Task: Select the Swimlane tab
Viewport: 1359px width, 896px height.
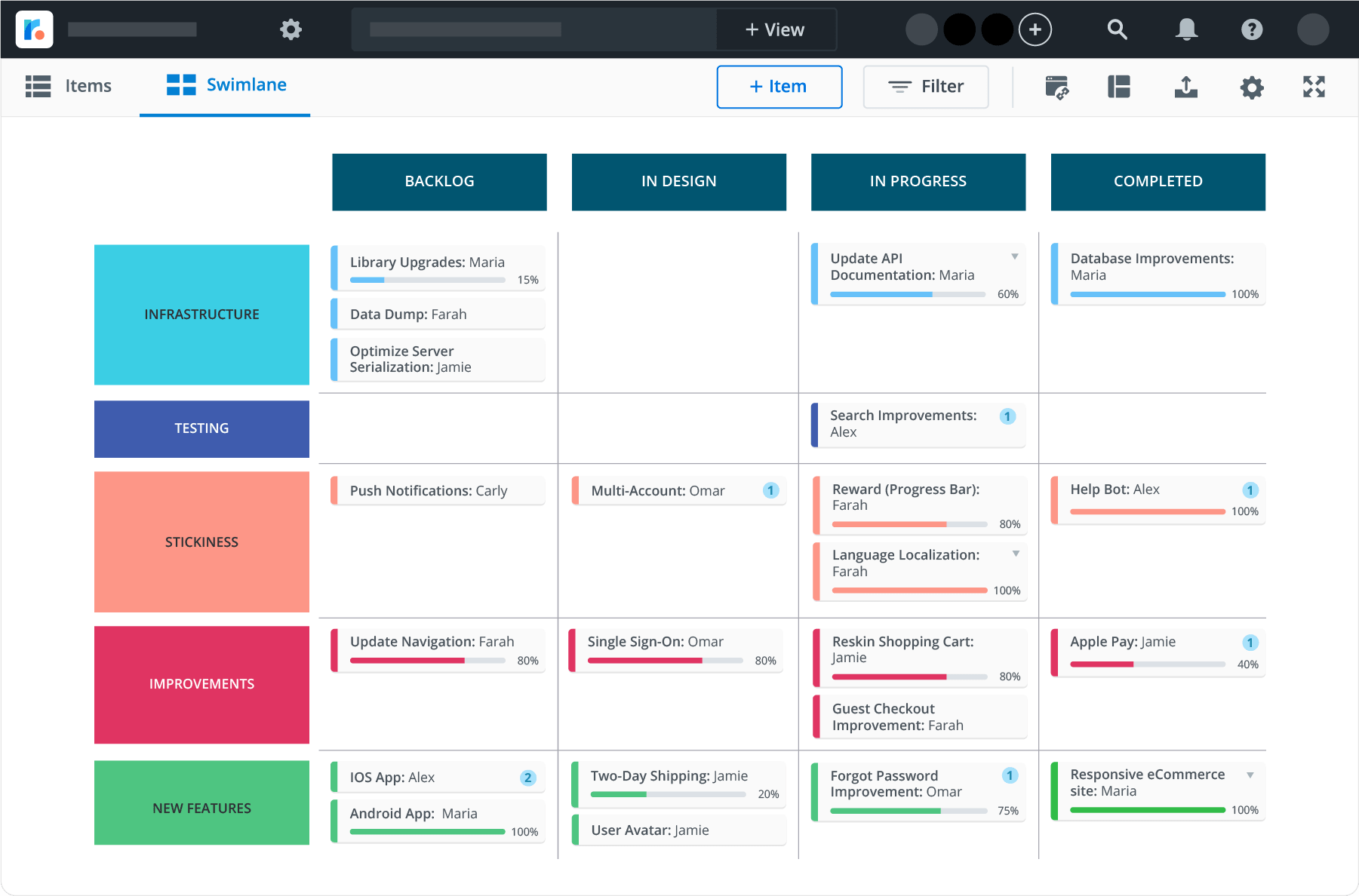Action: click(226, 85)
